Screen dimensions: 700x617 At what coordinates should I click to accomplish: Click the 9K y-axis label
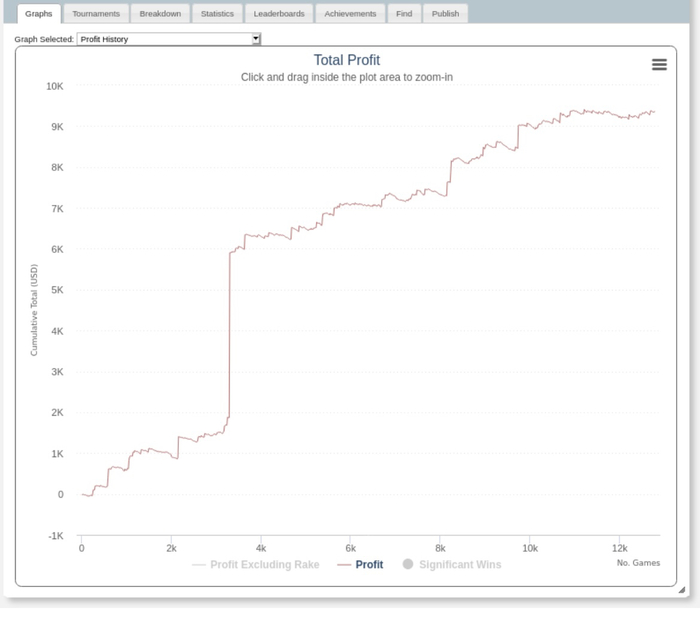57,127
